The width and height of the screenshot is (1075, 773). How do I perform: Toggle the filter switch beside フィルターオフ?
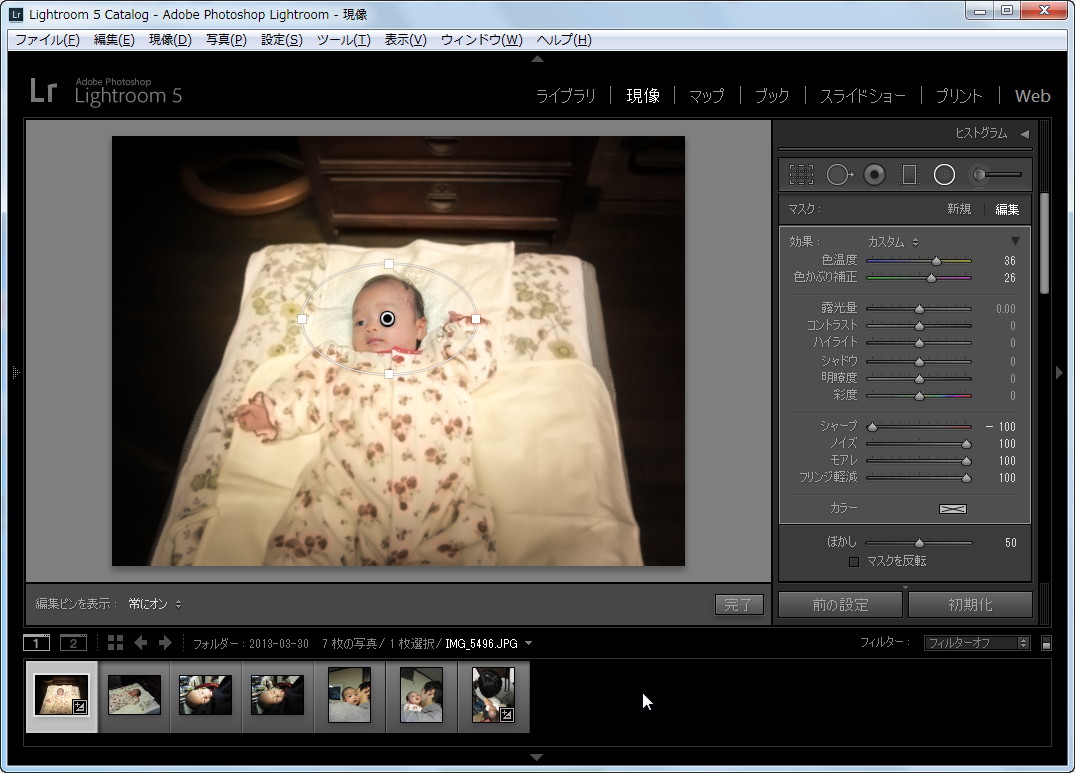click(1046, 643)
